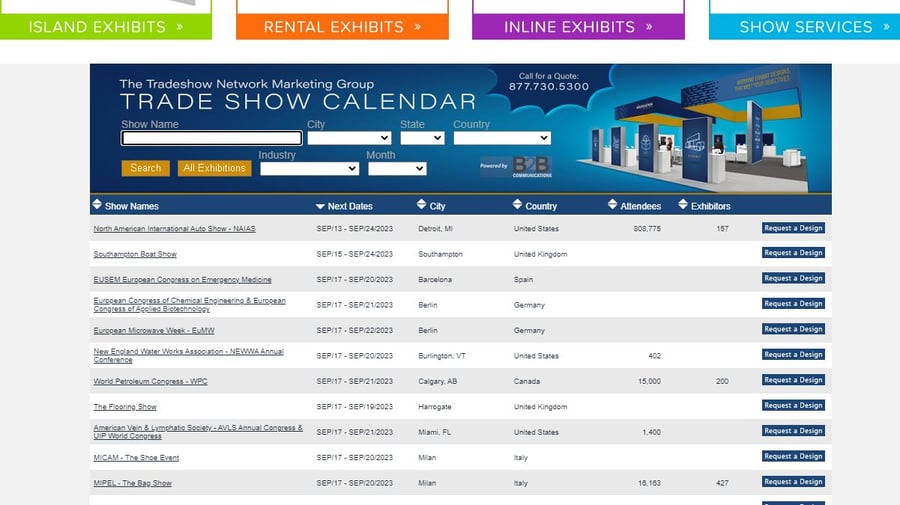This screenshot has width=900, height=505.
Task: Open European Congress of Chemical Engineering link
Action: (189, 305)
